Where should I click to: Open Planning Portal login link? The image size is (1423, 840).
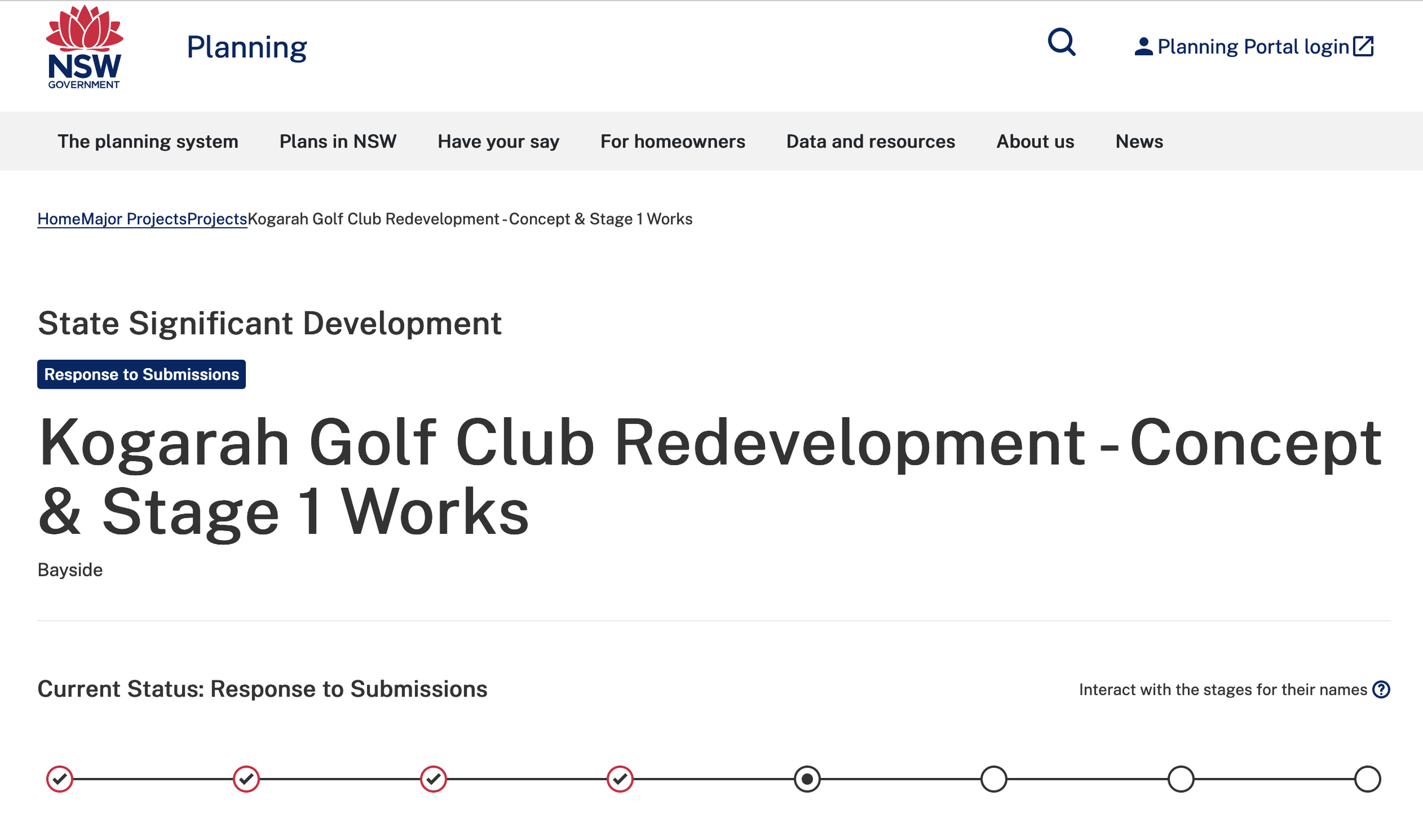[x=1253, y=47]
